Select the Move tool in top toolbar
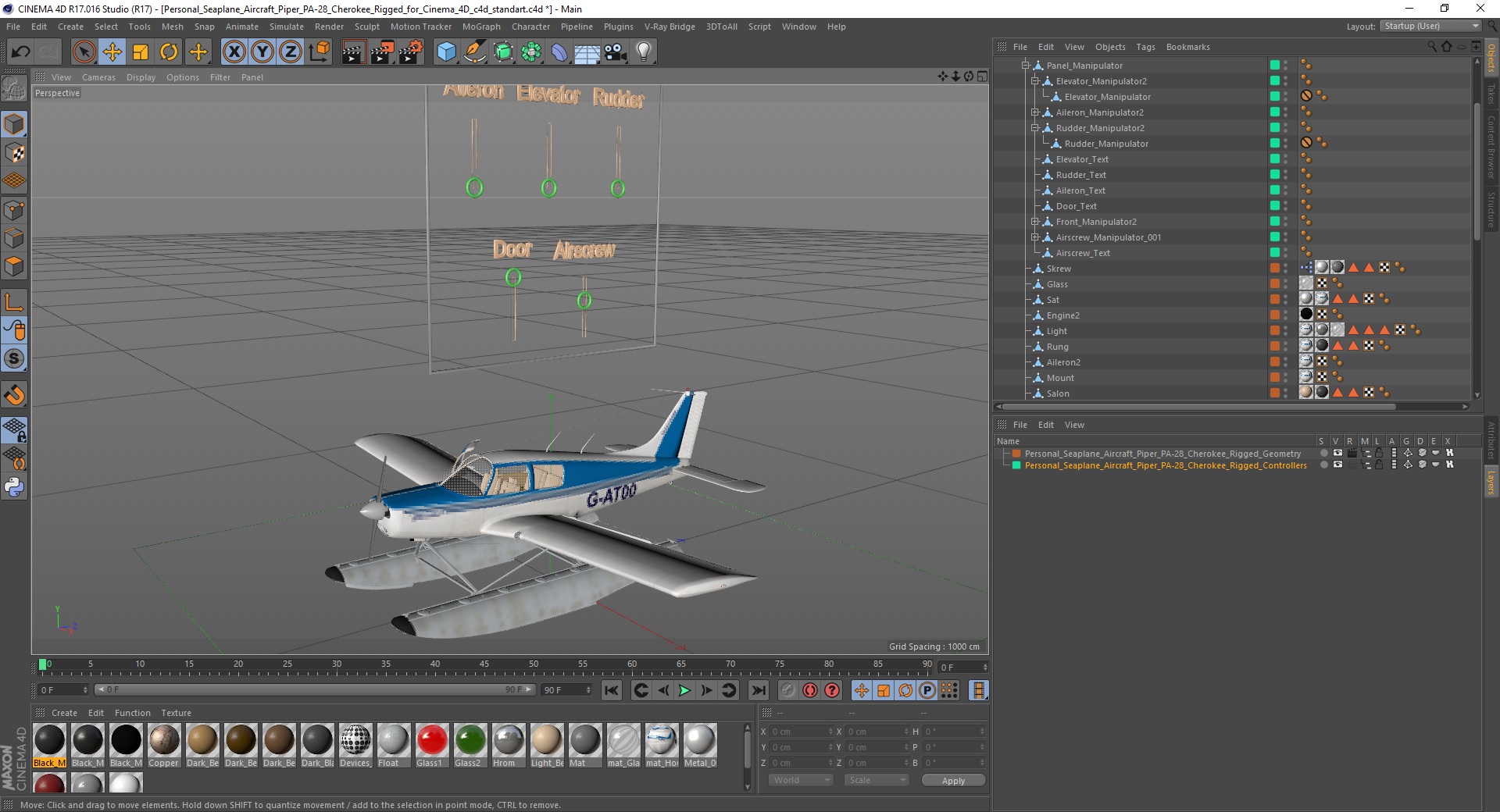Viewport: 1500px width, 812px height. click(112, 52)
